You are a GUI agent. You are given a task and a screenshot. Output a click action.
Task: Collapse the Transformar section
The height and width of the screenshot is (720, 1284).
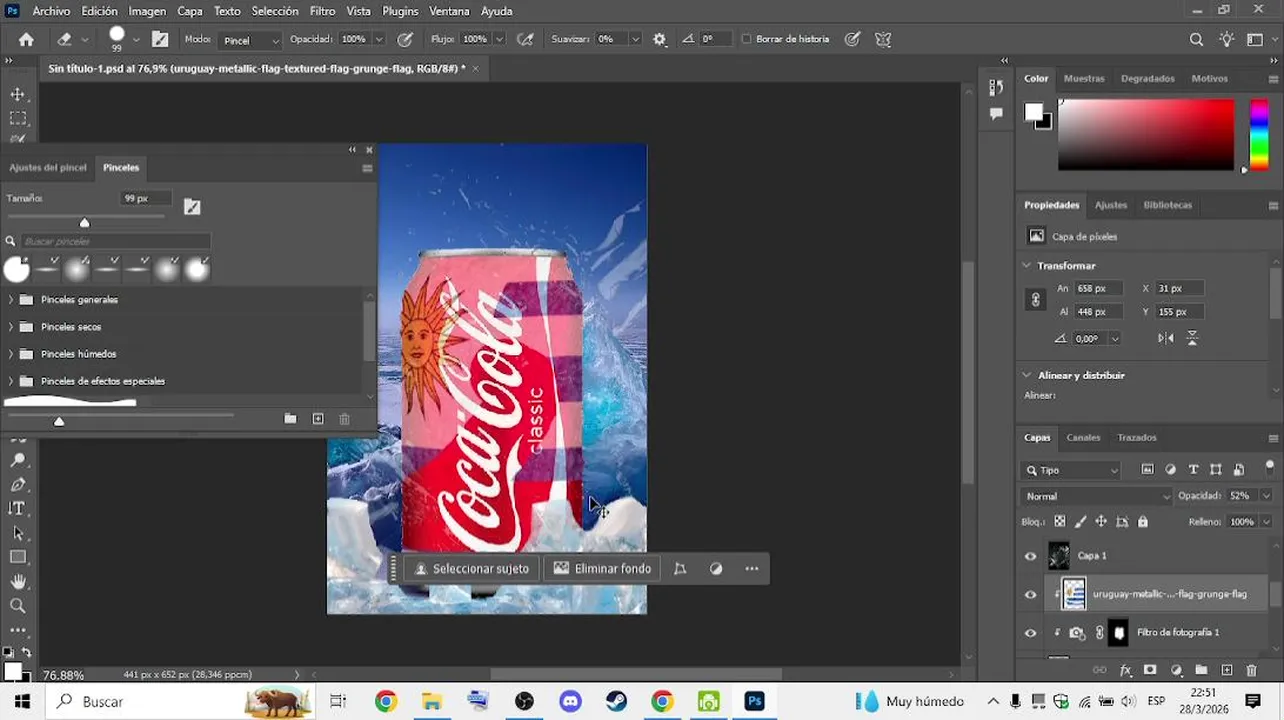point(1027,265)
